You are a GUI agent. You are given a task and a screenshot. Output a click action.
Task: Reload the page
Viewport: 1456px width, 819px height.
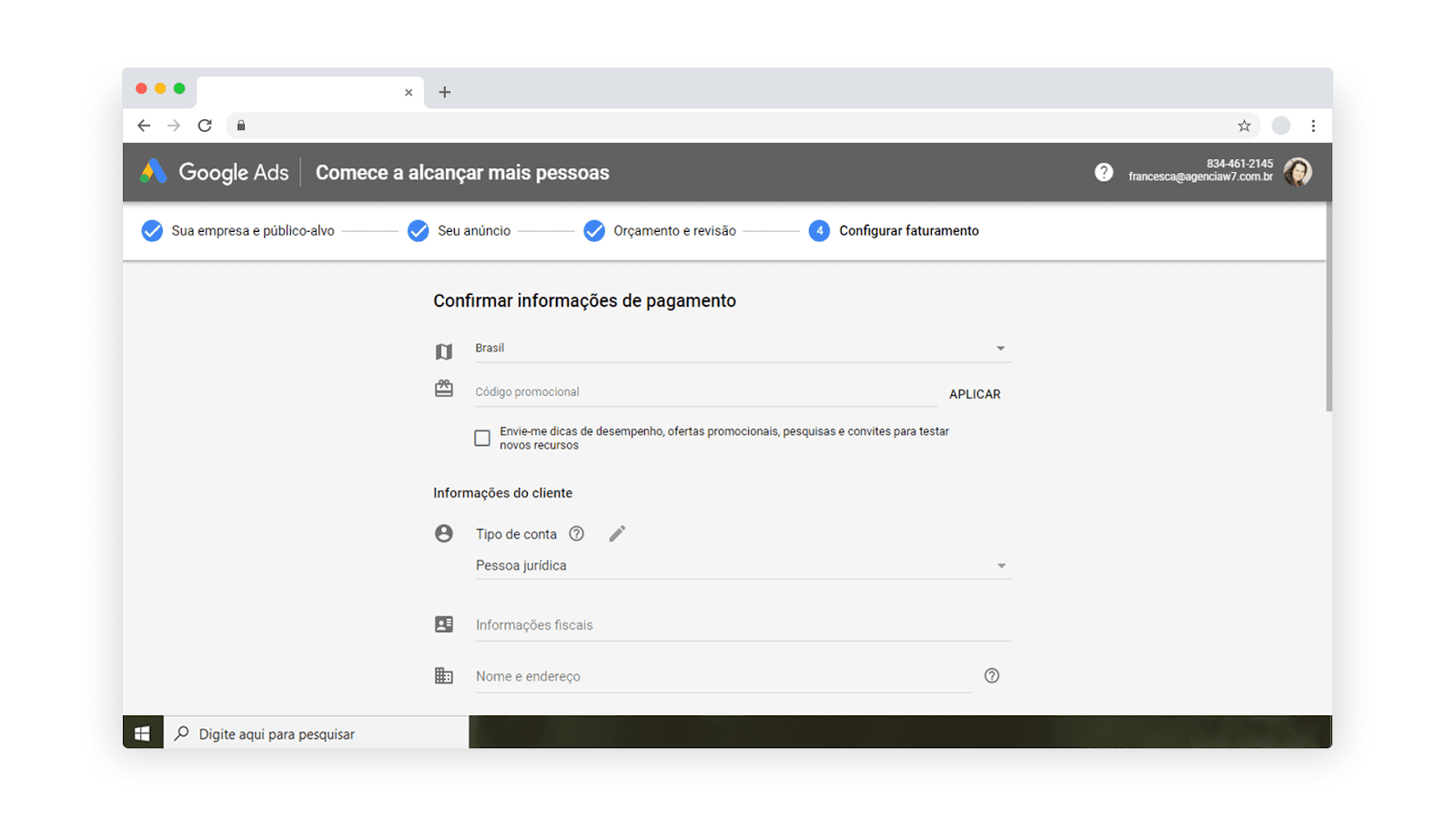click(205, 126)
